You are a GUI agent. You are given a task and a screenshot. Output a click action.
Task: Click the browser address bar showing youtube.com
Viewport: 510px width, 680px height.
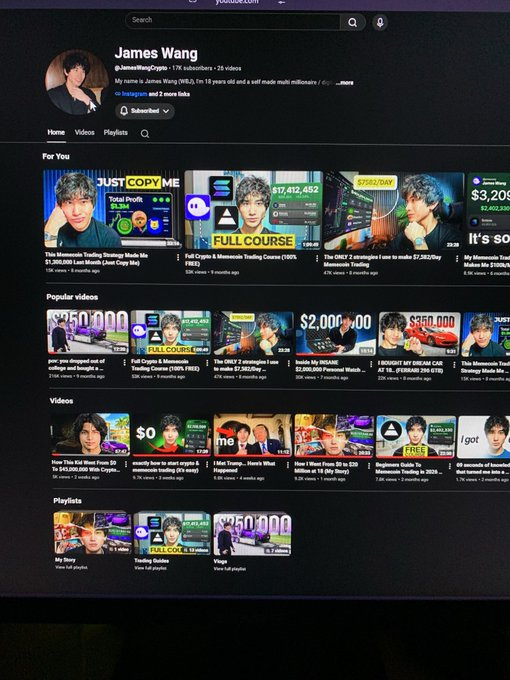click(237, 2)
